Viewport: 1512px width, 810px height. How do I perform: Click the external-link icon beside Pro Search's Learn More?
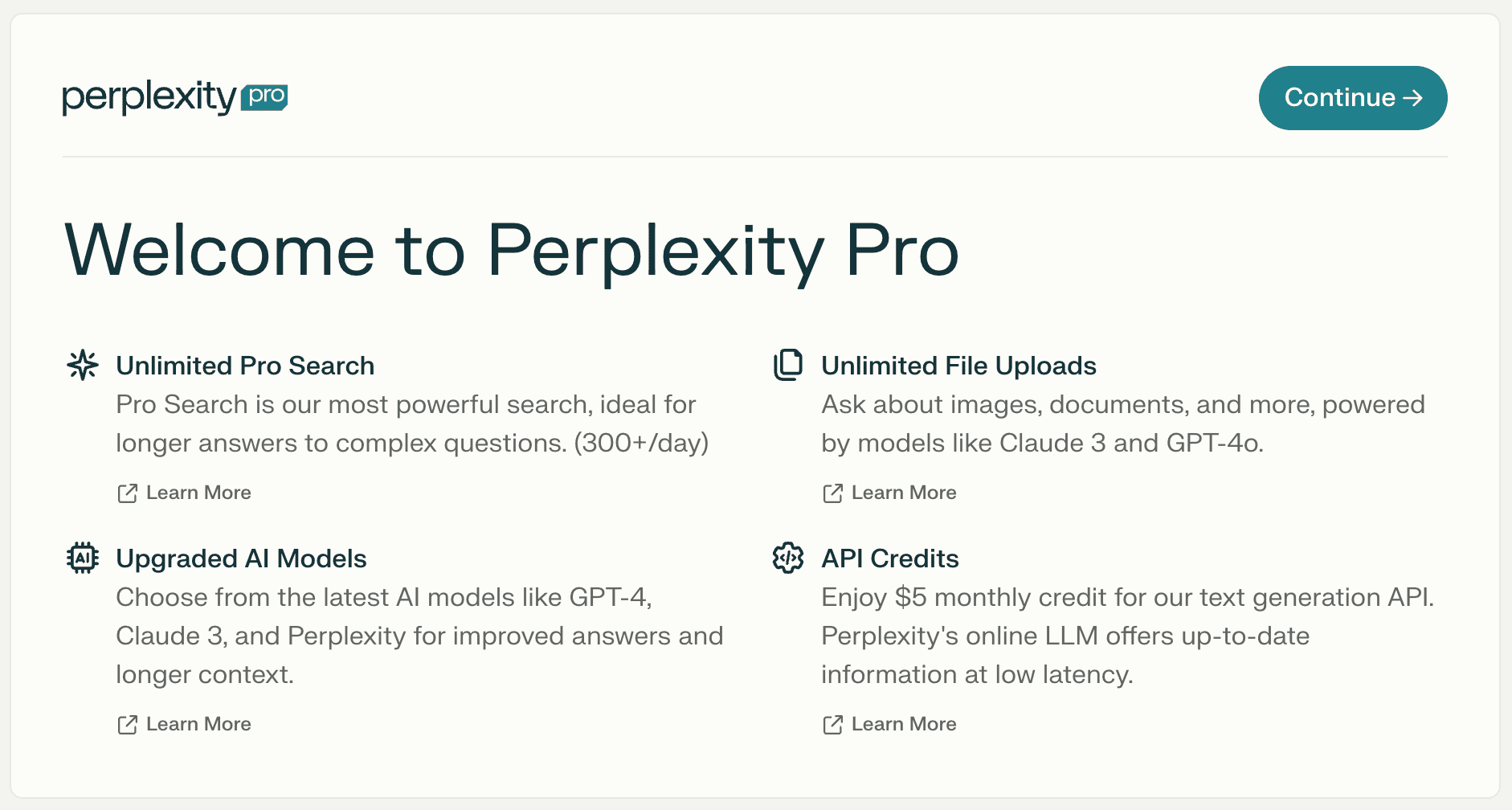126,493
